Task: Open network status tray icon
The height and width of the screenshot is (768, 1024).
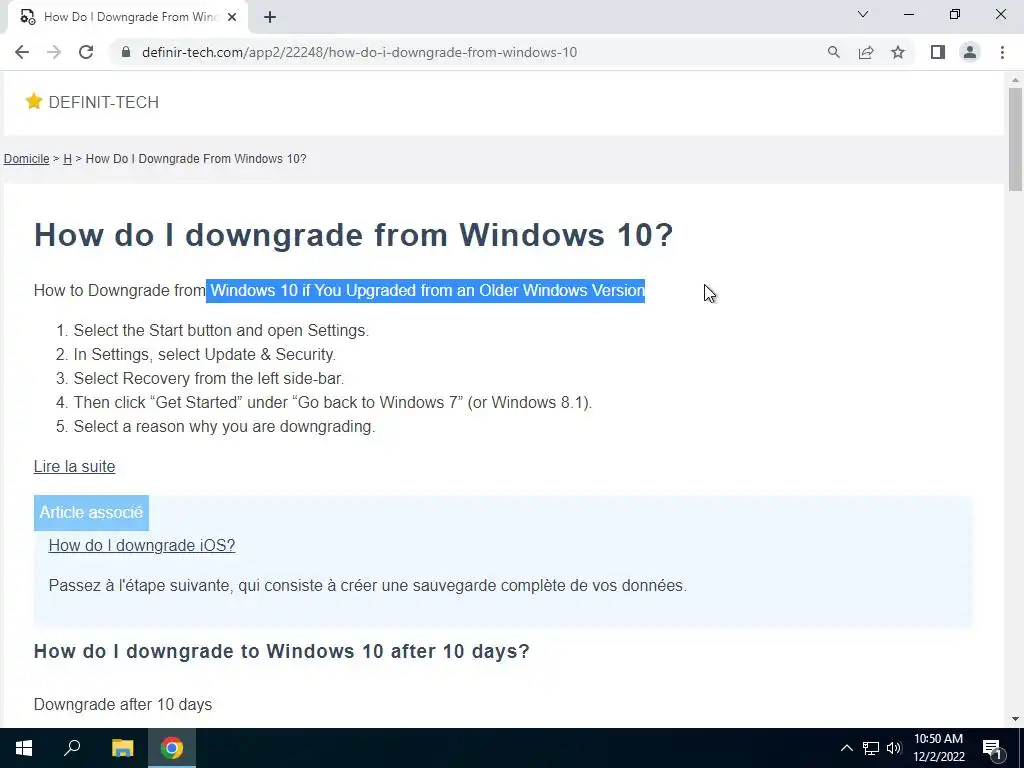Action: point(871,748)
